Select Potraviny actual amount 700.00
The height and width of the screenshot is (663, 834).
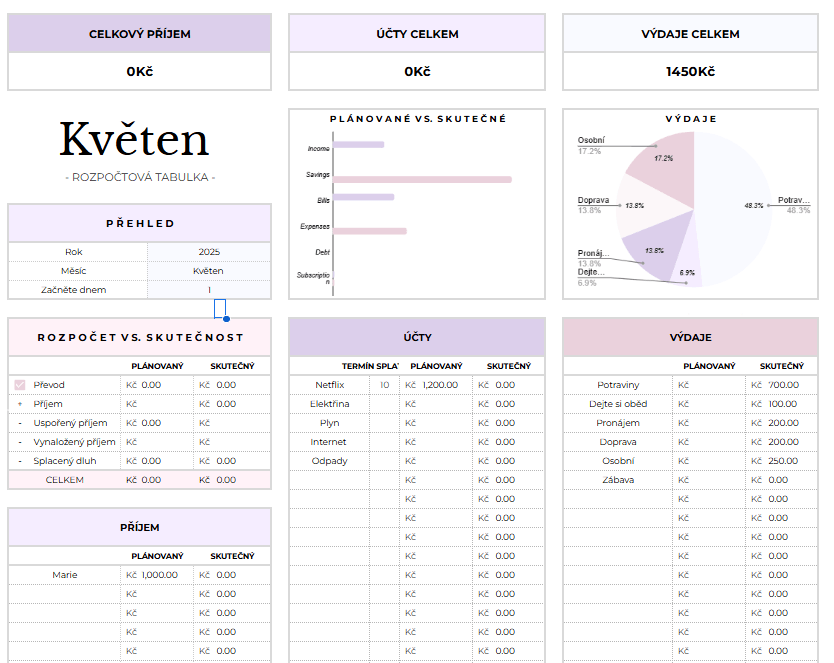tap(782, 385)
